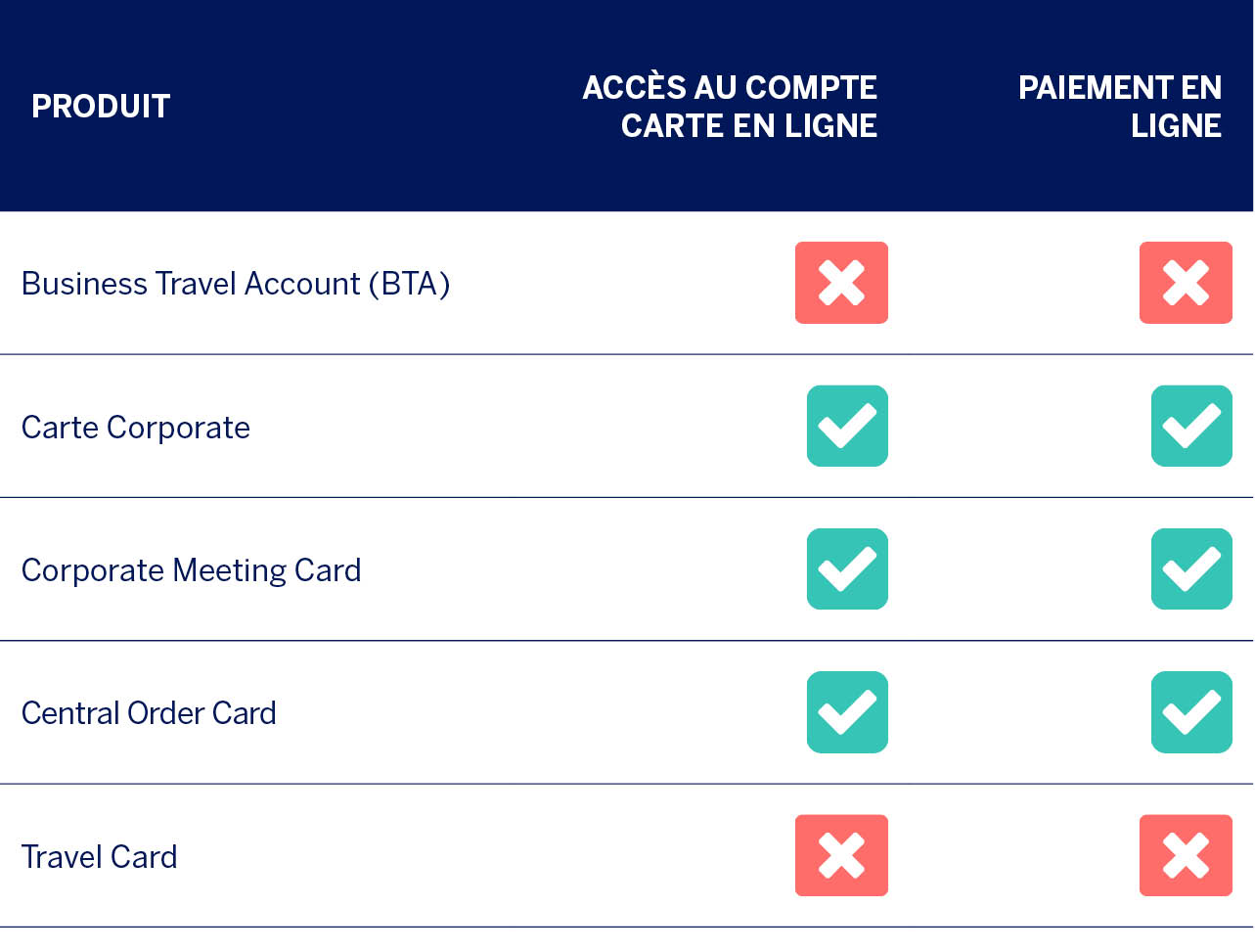Select the Carte Corporate product name

tap(136, 428)
